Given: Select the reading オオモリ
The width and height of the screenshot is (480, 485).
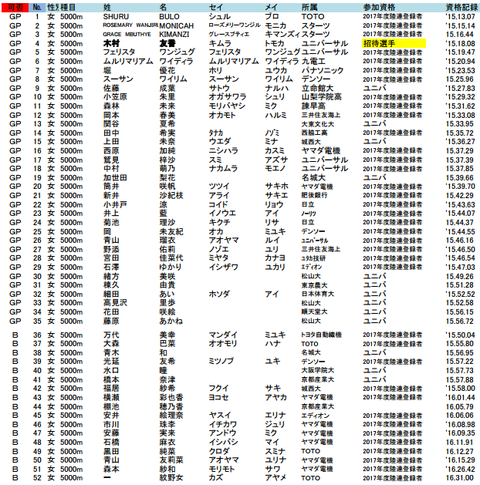Looking at the screenshot, I should (x=223, y=344).
